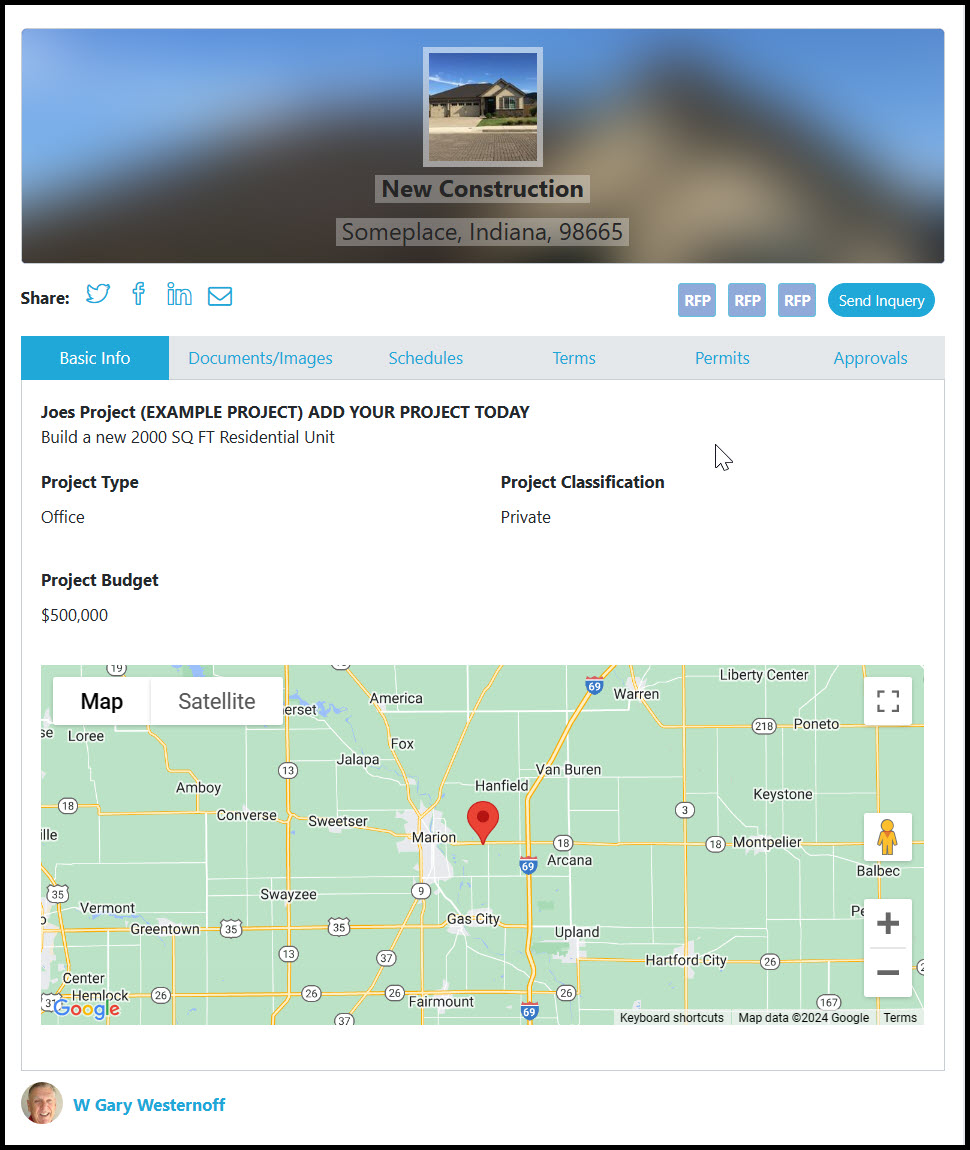Image resolution: width=970 pixels, height=1150 pixels.
Task: Share the project via email
Action: pyautogui.click(x=220, y=295)
